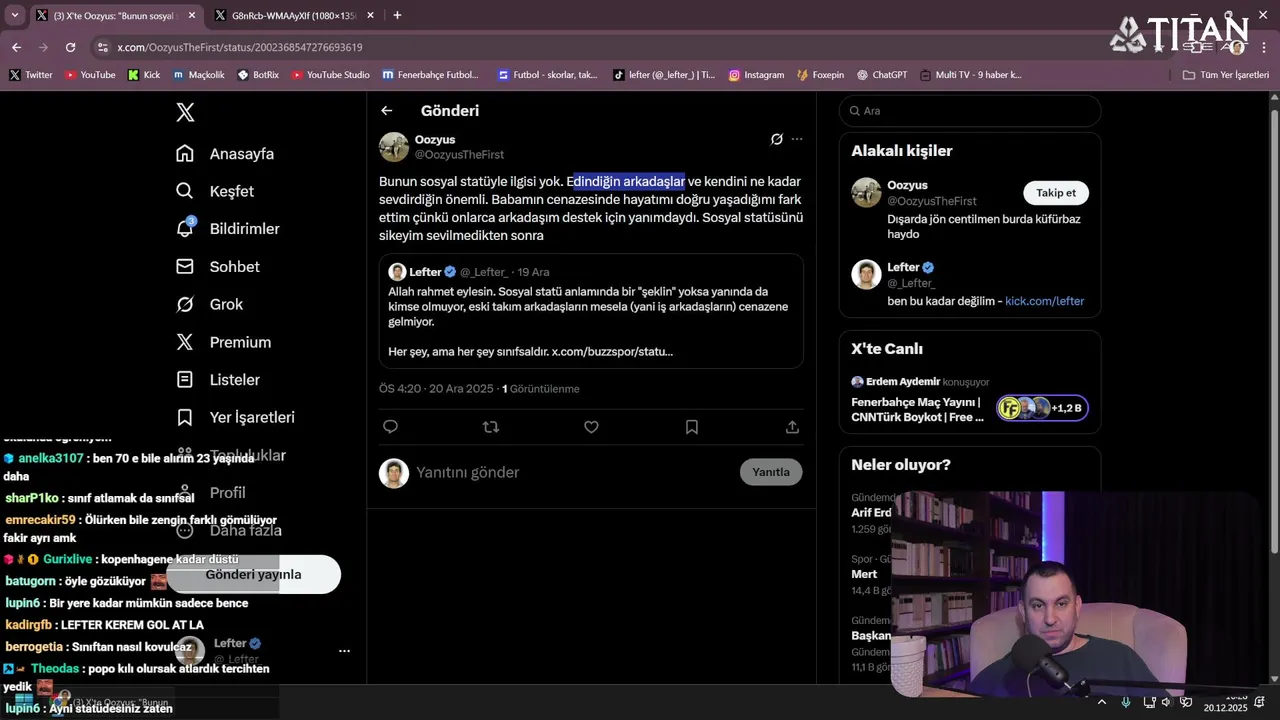The width and height of the screenshot is (1280, 720).
Task: Open x.com/buzzspor link in quoted post
Action: tap(612, 352)
